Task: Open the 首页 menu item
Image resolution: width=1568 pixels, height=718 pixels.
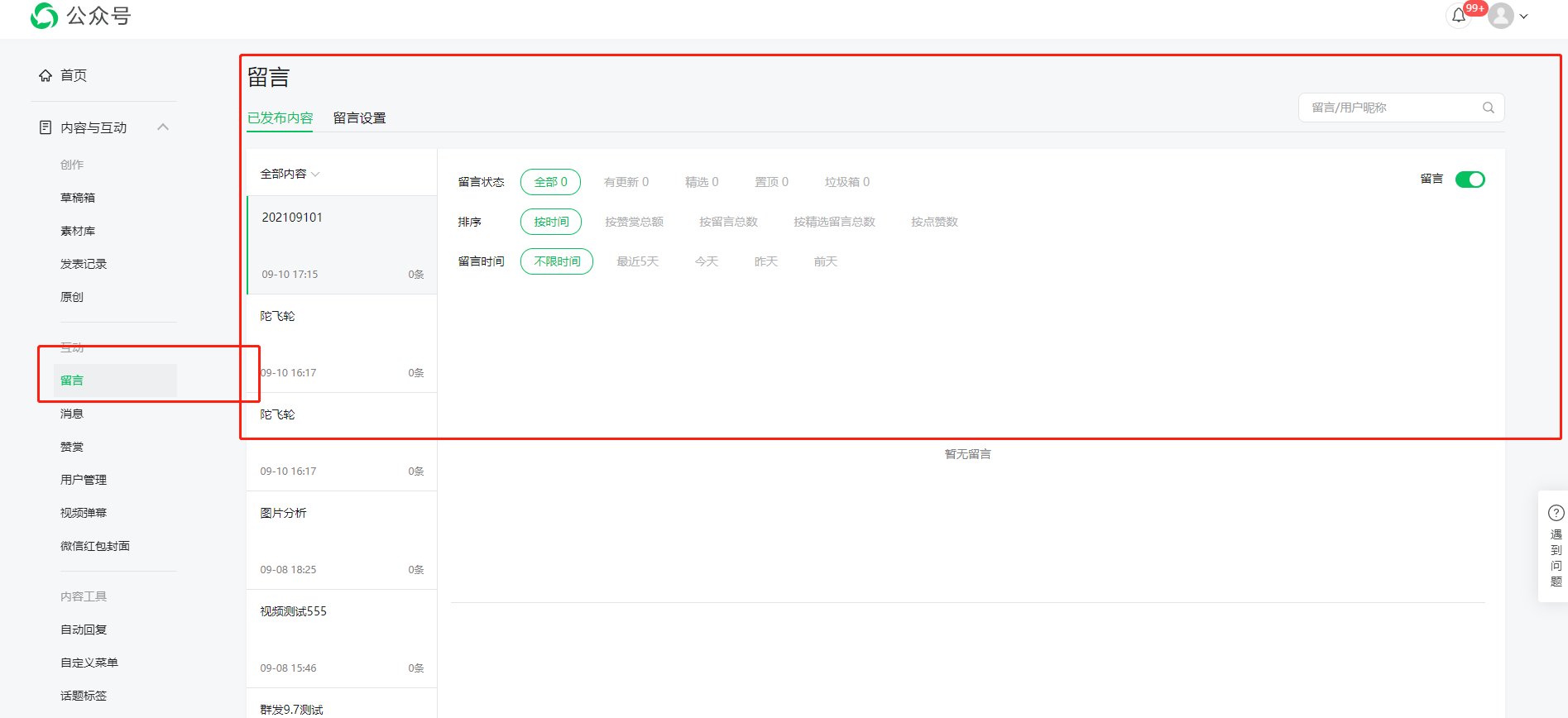Action: (x=74, y=75)
